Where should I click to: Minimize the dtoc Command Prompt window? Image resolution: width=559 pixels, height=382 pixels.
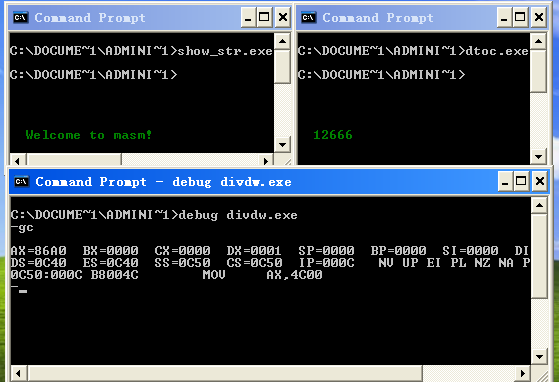pyautogui.click(x=504, y=17)
